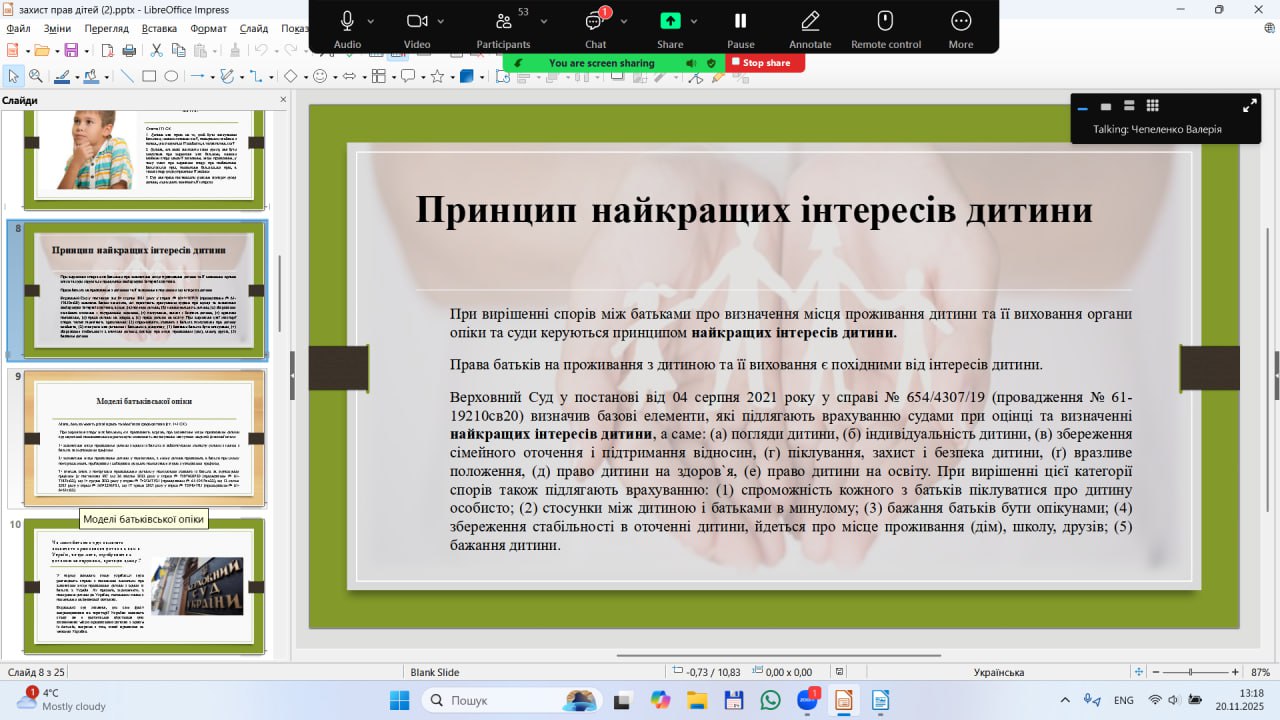Select the Zoom & Pan magnifier tool
This screenshot has width=1280, height=720.
click(35, 76)
